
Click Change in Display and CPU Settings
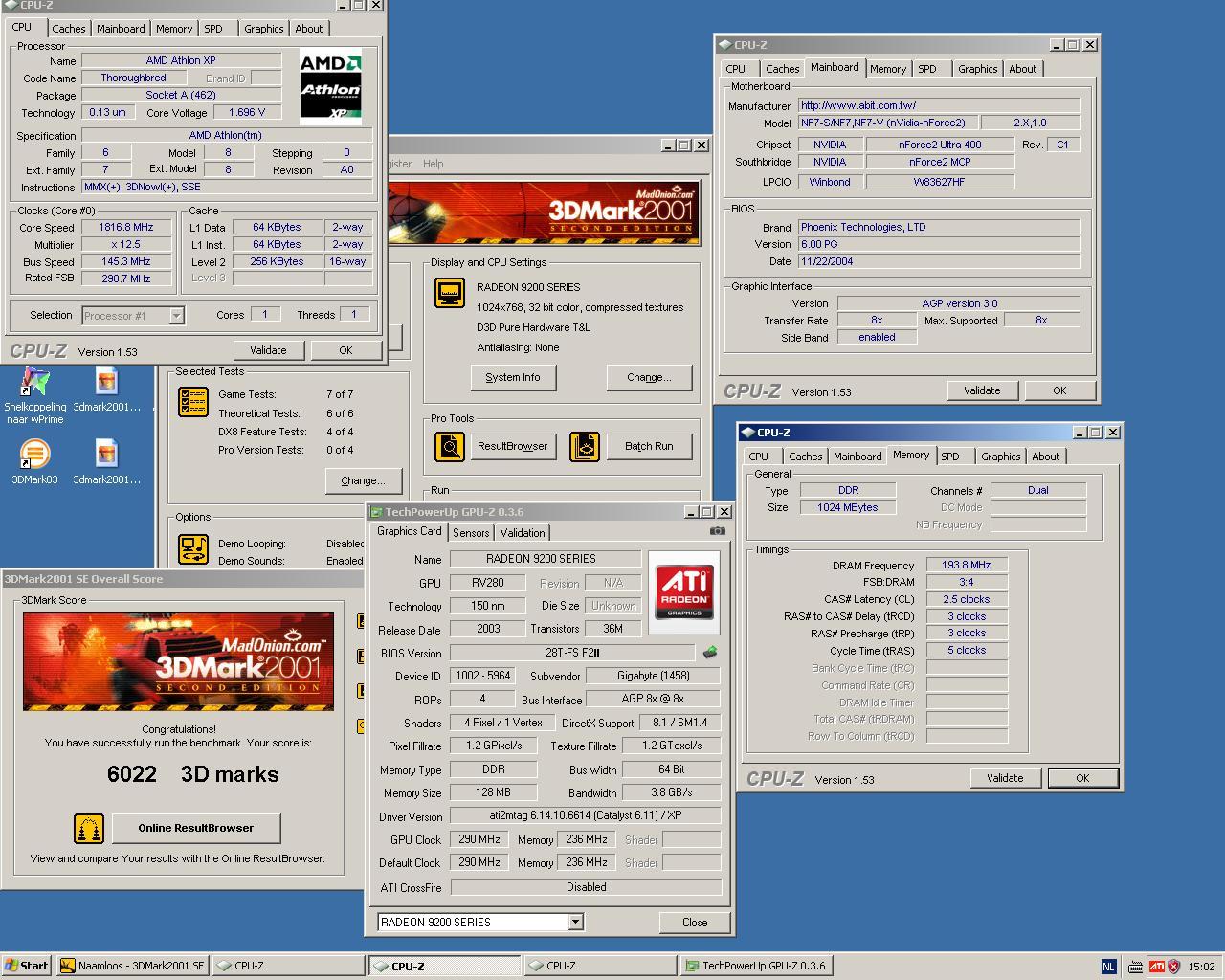[649, 377]
